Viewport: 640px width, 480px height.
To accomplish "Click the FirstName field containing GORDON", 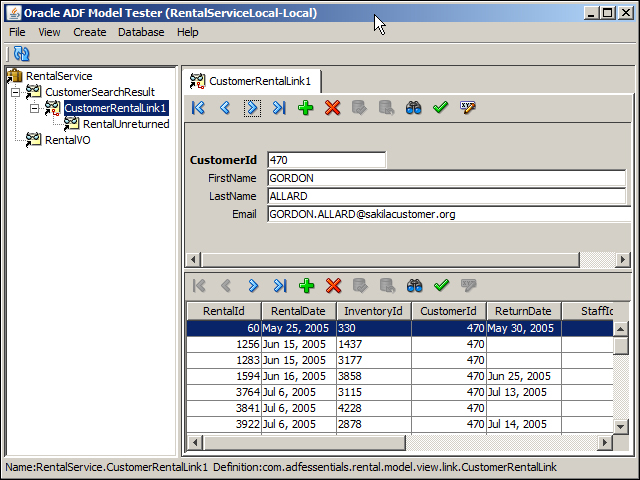I will pyautogui.click(x=447, y=178).
